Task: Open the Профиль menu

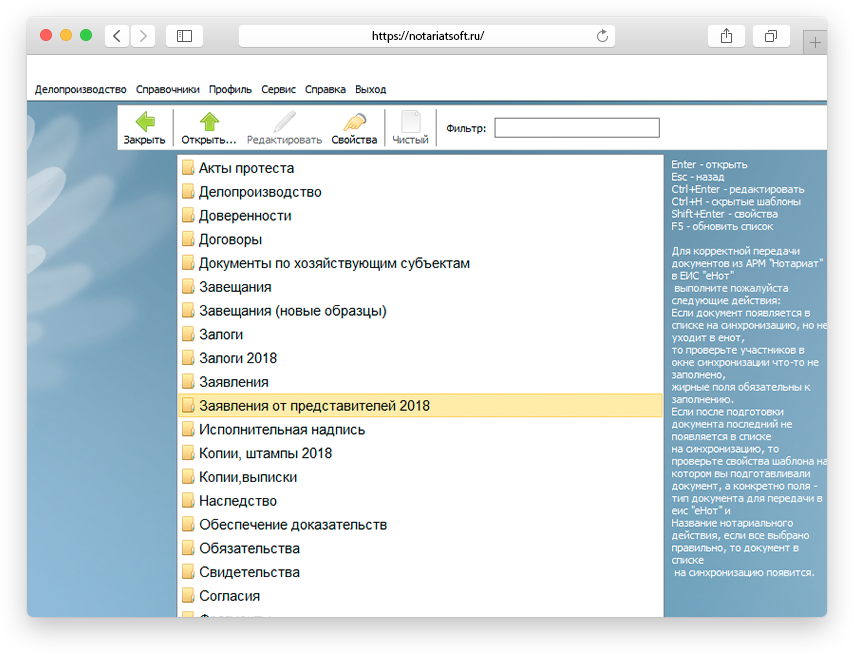Action: (230, 89)
